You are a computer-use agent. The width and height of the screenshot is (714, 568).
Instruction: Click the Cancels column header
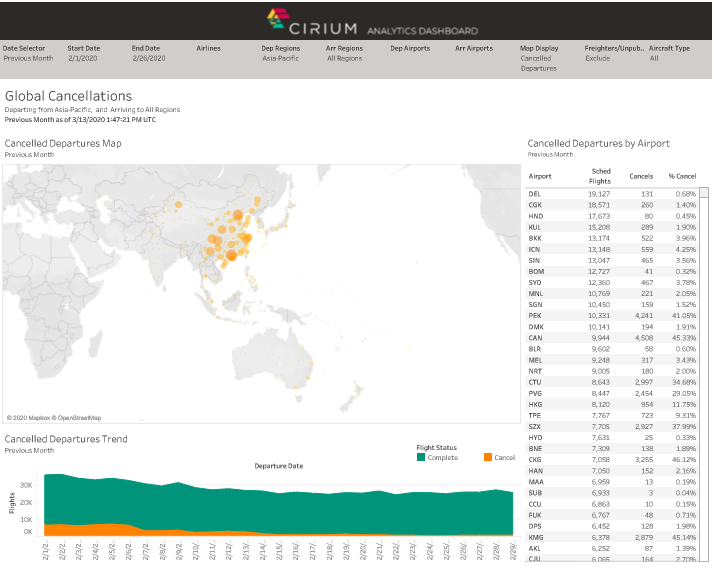pos(641,177)
